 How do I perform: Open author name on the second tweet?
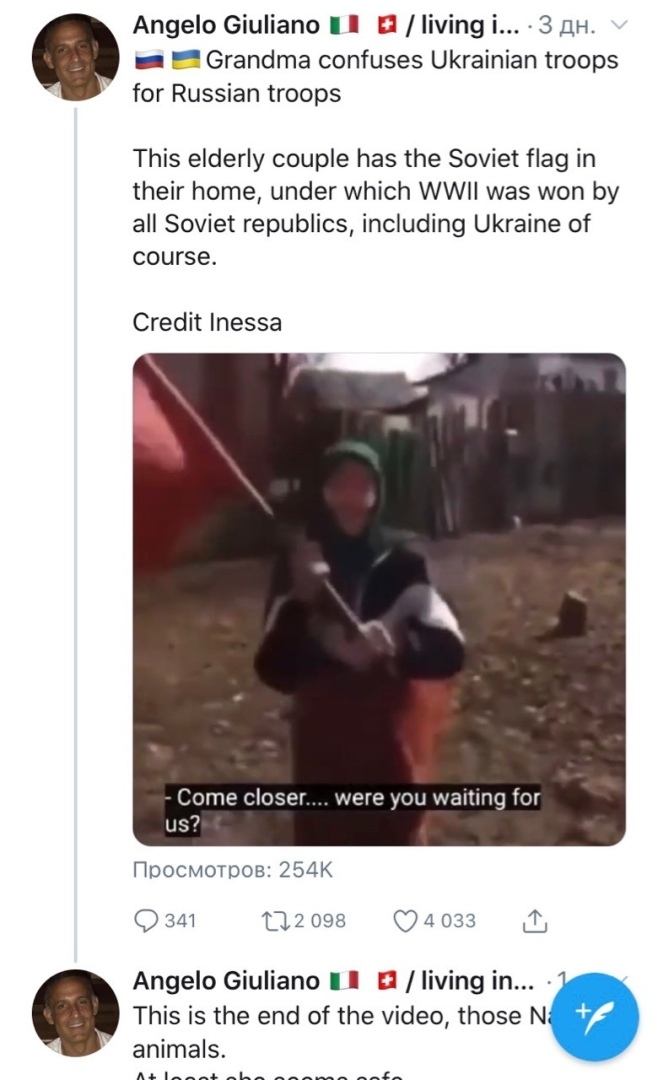click(x=225, y=982)
